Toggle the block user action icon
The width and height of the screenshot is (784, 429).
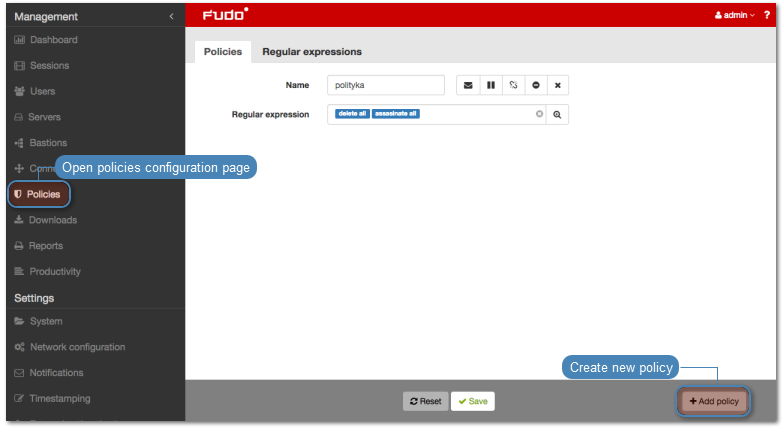536,86
